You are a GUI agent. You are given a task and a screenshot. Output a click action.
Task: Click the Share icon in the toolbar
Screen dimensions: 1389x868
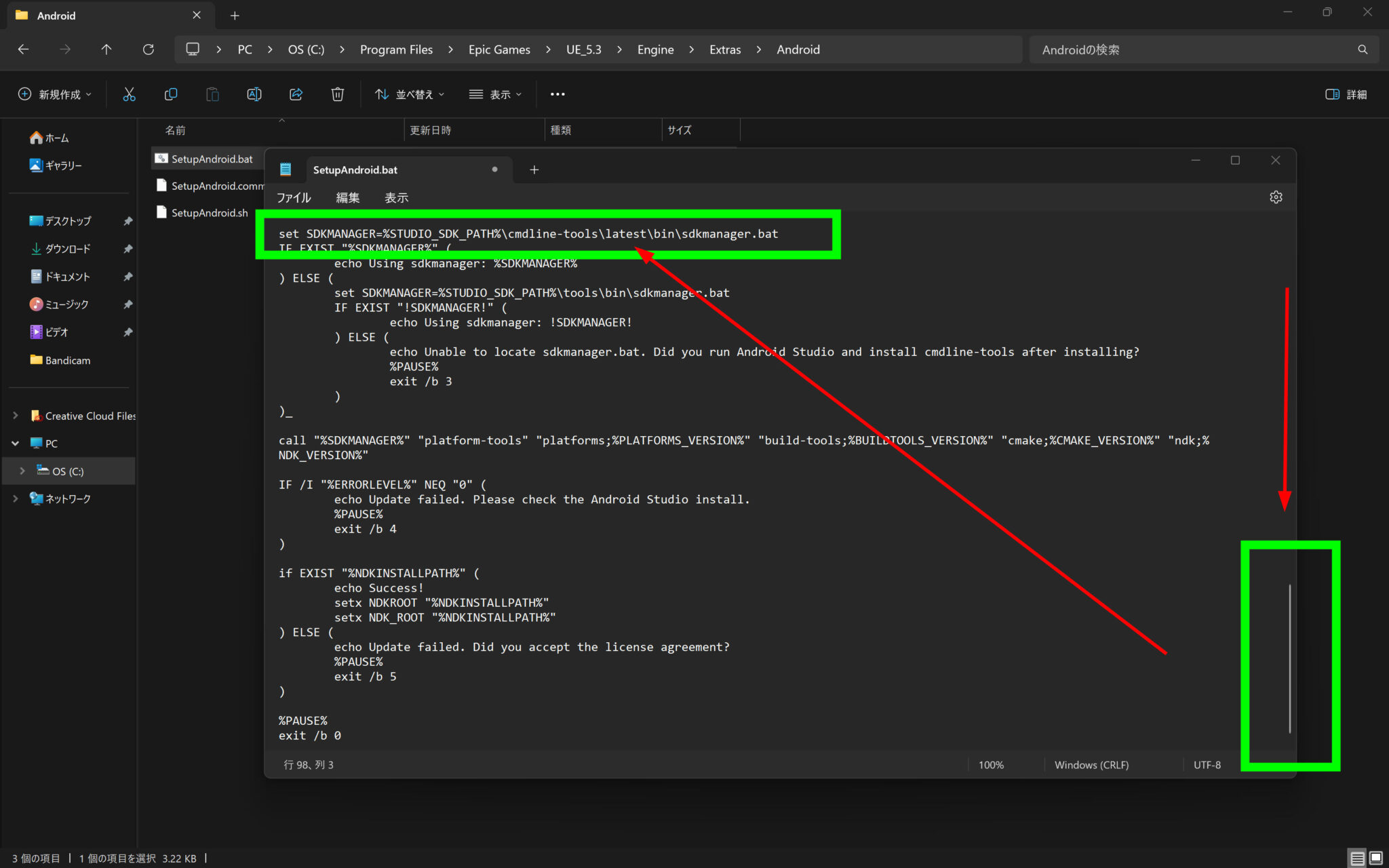click(x=296, y=94)
